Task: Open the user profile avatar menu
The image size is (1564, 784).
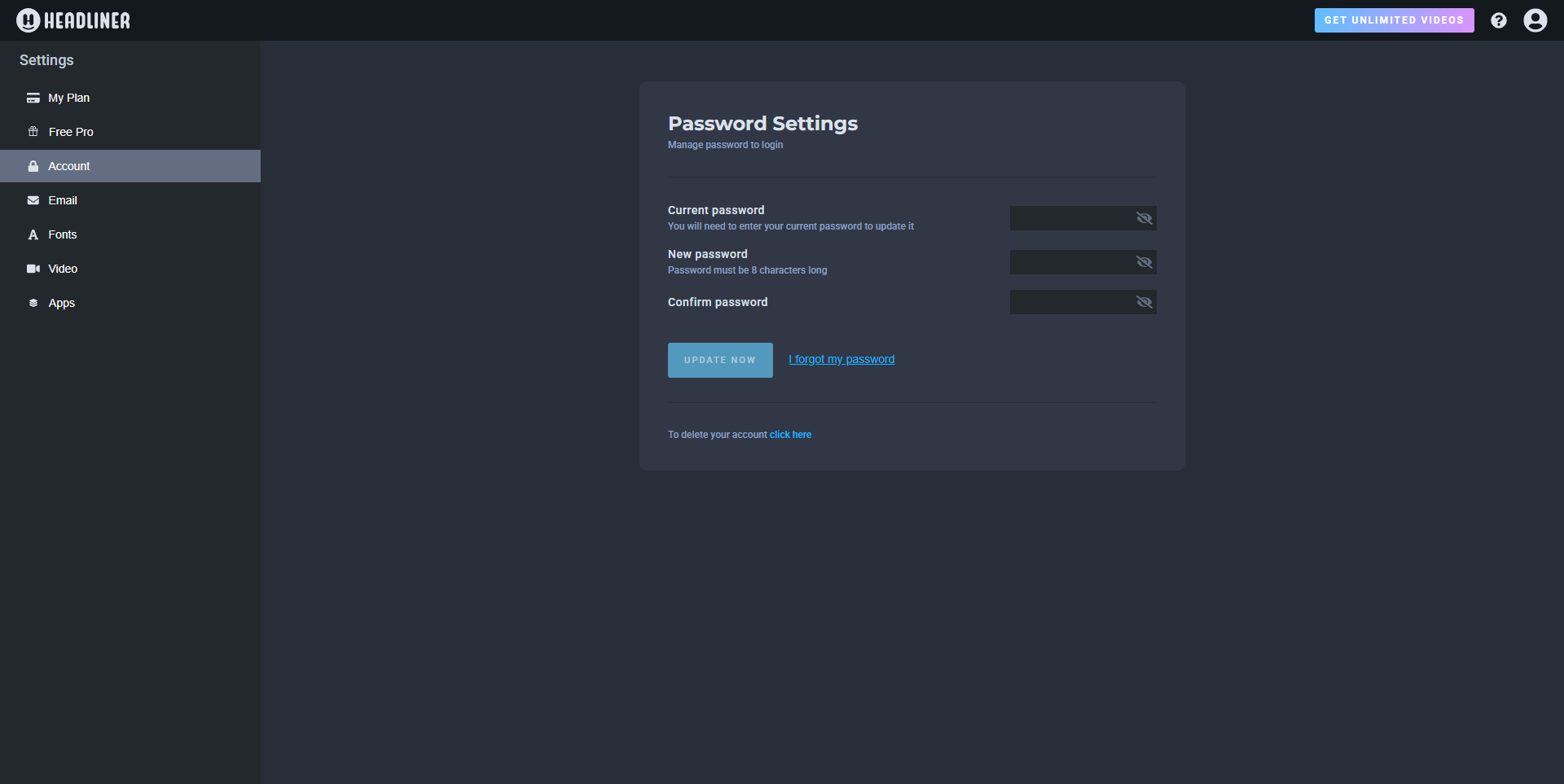Action: pos(1535,20)
